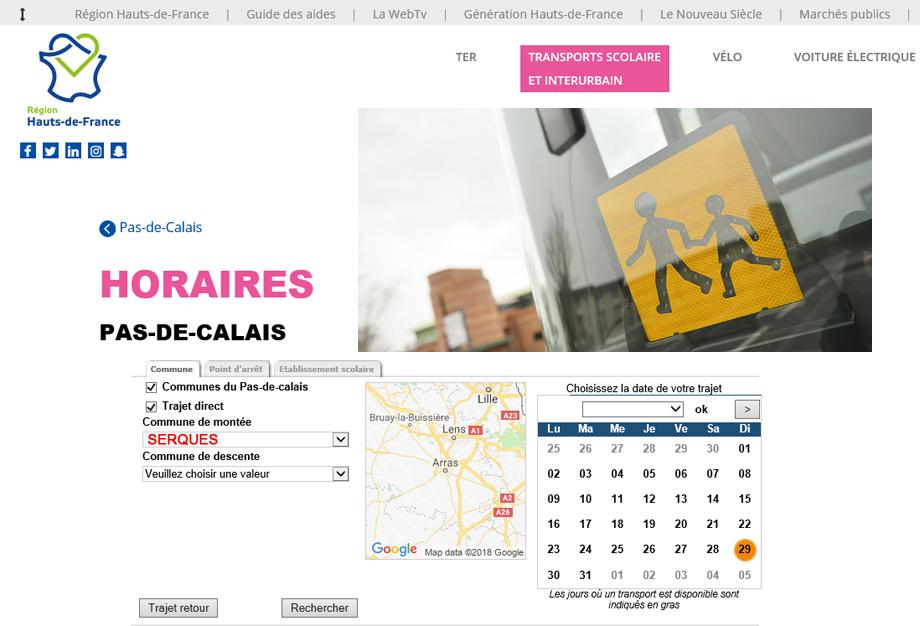Open the Pas-de-Calais back link
Viewport: 920px width, 626px height.
pyautogui.click(x=160, y=228)
